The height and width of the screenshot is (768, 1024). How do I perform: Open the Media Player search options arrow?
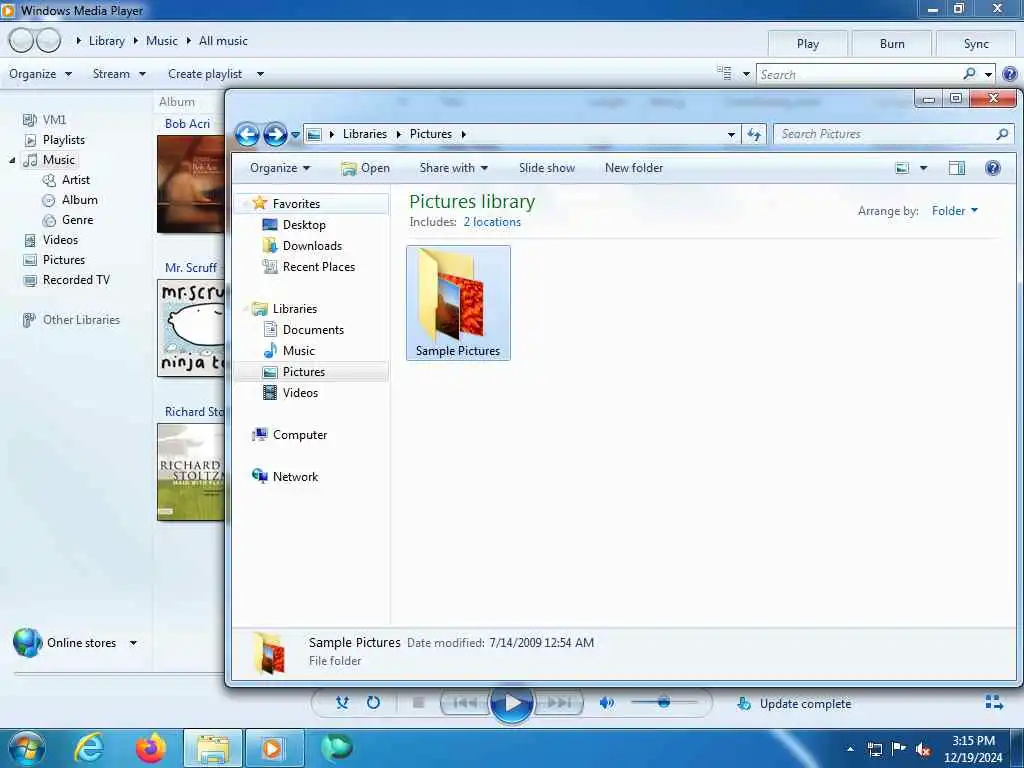coord(988,74)
